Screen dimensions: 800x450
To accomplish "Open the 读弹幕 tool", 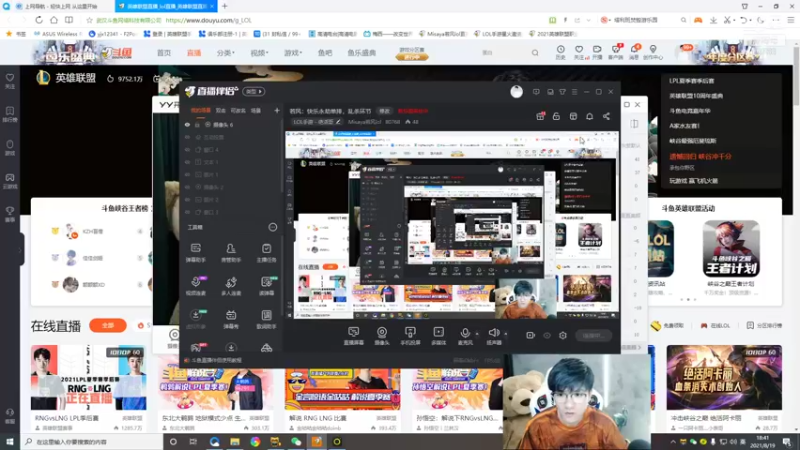I will pyautogui.click(x=266, y=286).
